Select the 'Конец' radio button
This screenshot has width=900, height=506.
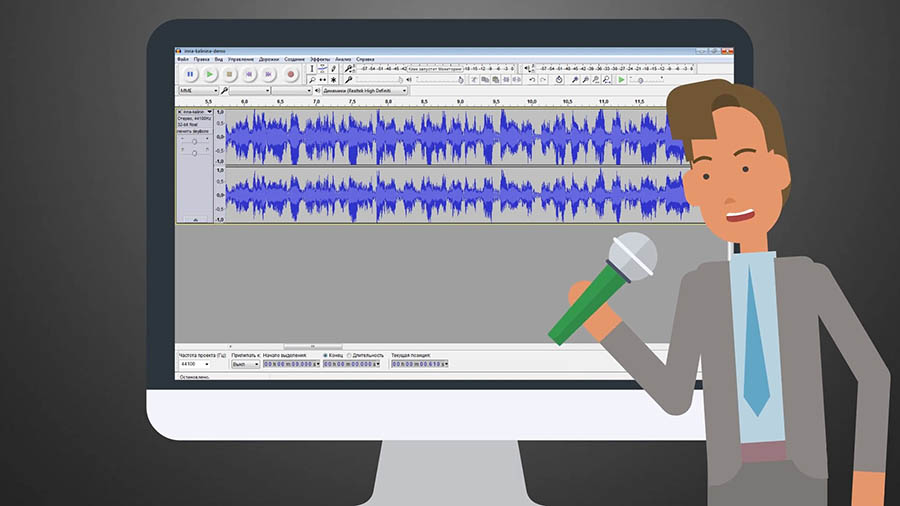pos(326,355)
